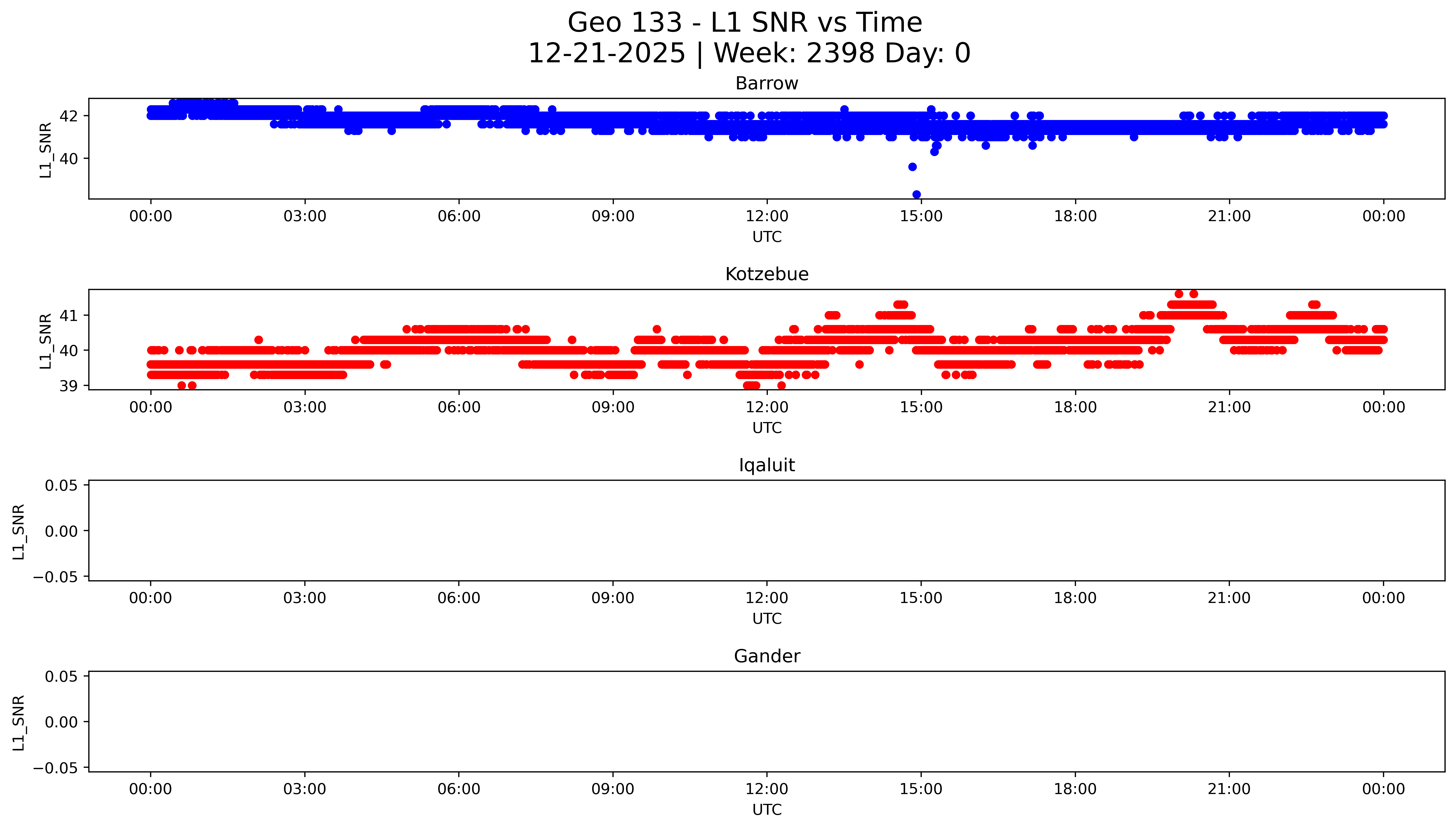Image resolution: width=1456 pixels, height=829 pixels.
Task: Click the UTC axis label under Barrow plot
Action: [766, 237]
